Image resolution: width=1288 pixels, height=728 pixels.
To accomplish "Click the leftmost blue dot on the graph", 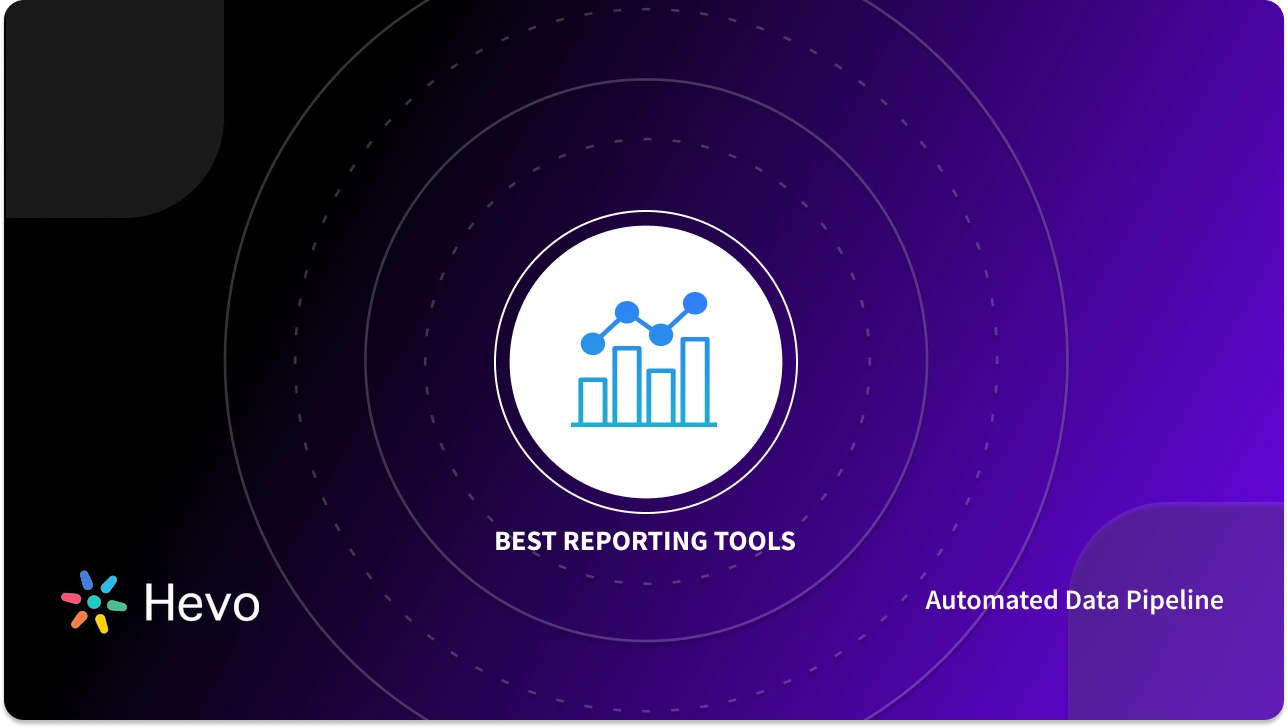I will (x=593, y=344).
